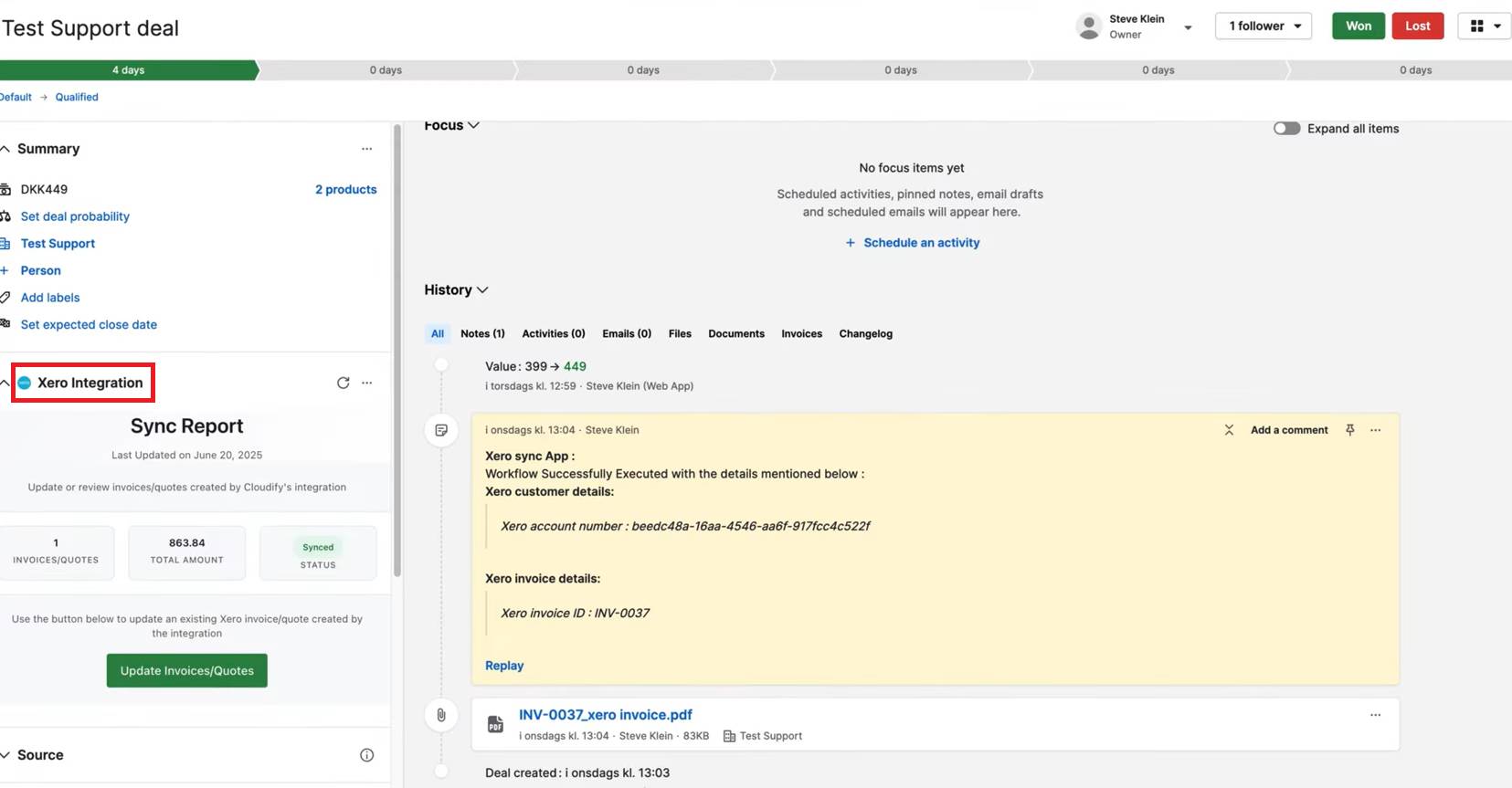Click the Synced status card
This screenshot has height=788, width=1512.
318,552
